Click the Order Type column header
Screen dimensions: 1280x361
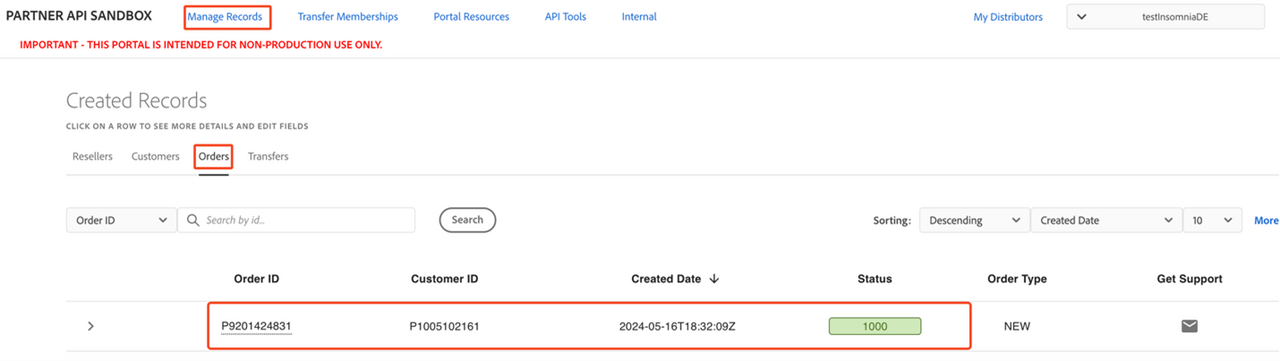coord(1017,279)
